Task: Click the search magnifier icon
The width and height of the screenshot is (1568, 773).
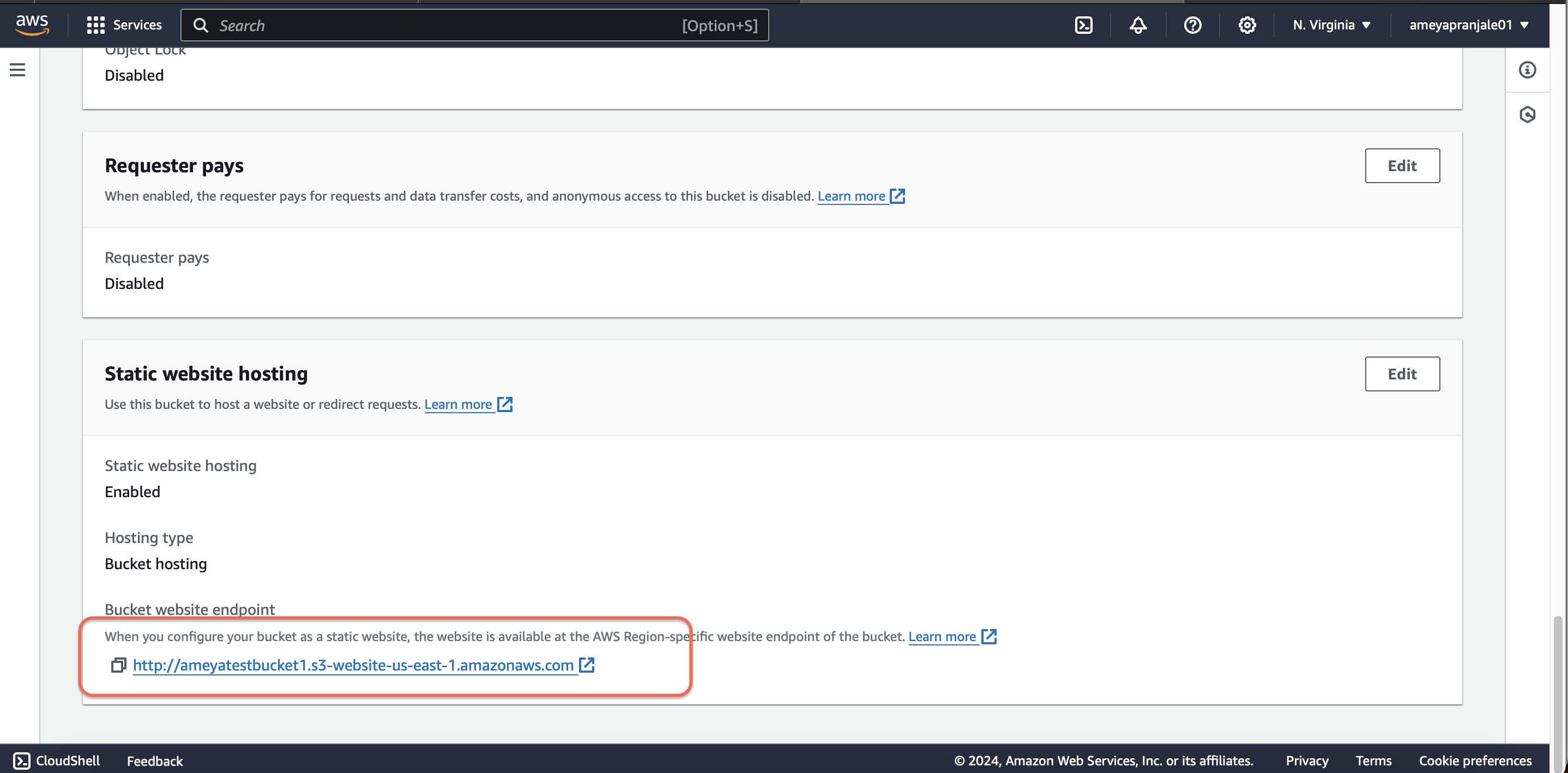Action: point(200,25)
